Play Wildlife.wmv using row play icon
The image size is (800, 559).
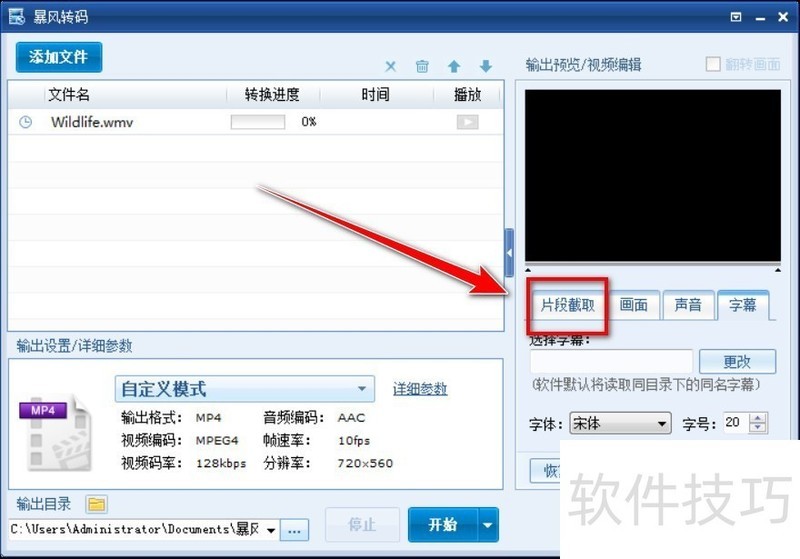pyautogui.click(x=467, y=122)
